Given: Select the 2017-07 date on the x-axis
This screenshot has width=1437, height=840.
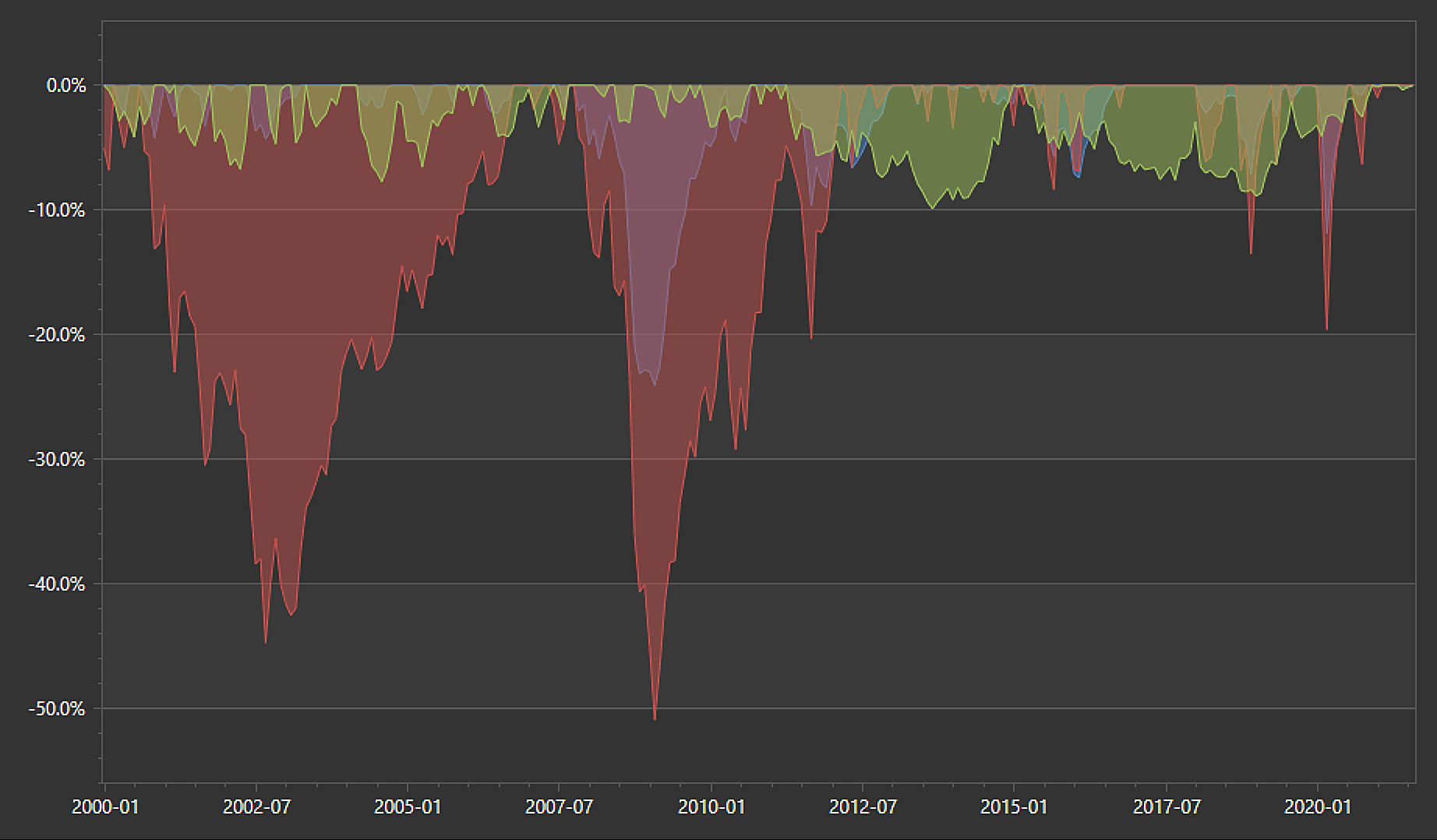Looking at the screenshot, I should point(1166,807).
